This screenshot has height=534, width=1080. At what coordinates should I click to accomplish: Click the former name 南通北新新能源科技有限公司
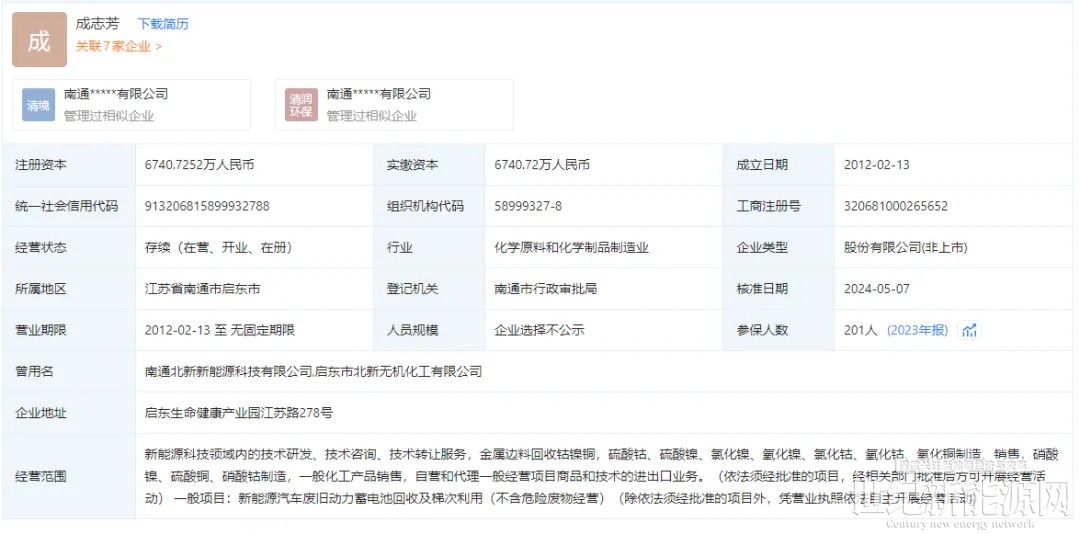click(x=229, y=371)
